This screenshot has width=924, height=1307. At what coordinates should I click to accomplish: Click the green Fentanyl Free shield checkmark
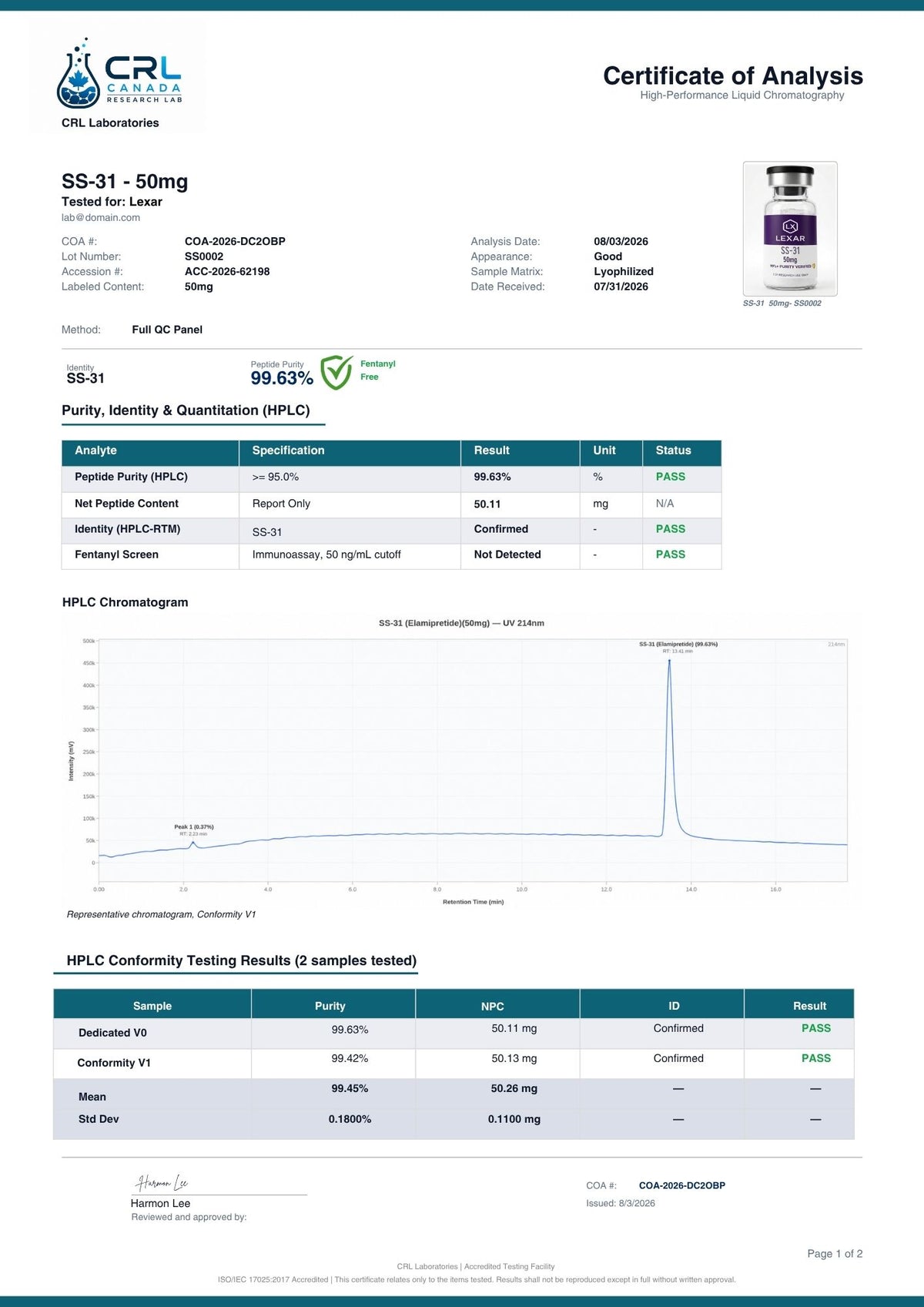pos(336,373)
